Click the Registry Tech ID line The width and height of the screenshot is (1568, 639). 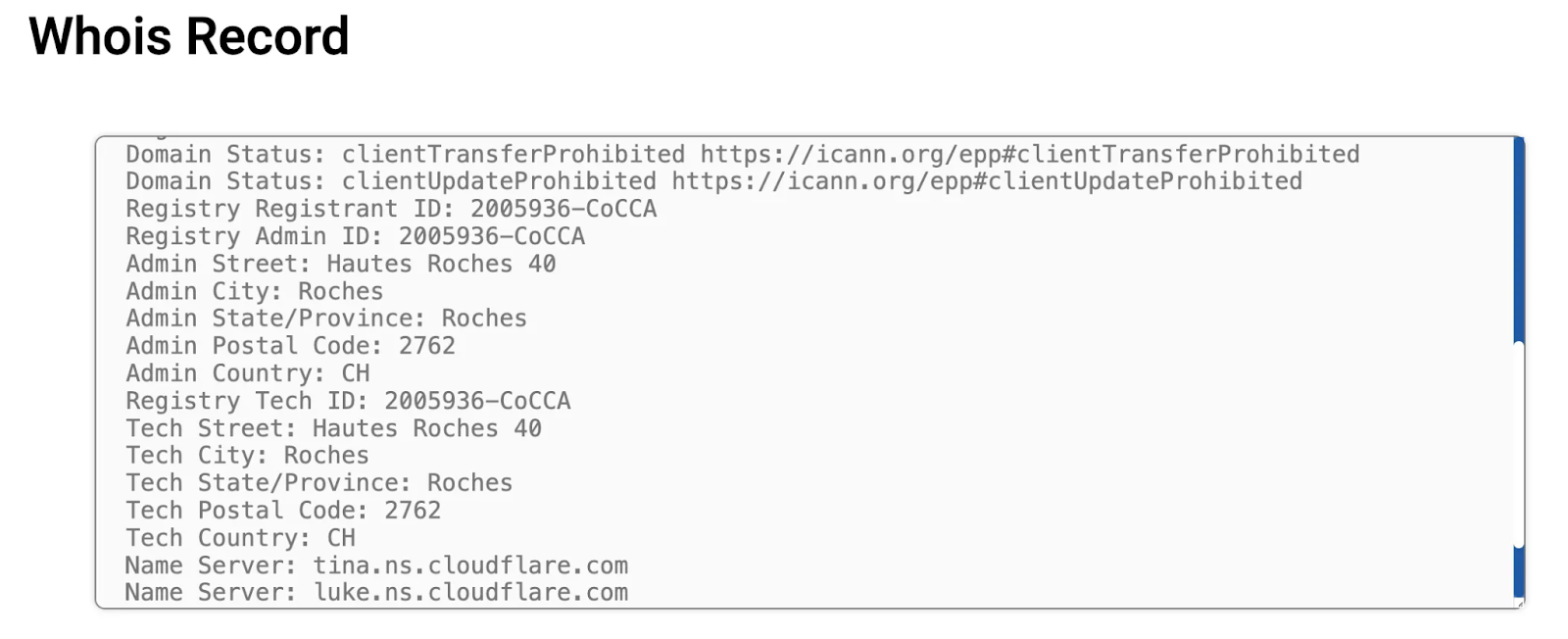(x=348, y=401)
